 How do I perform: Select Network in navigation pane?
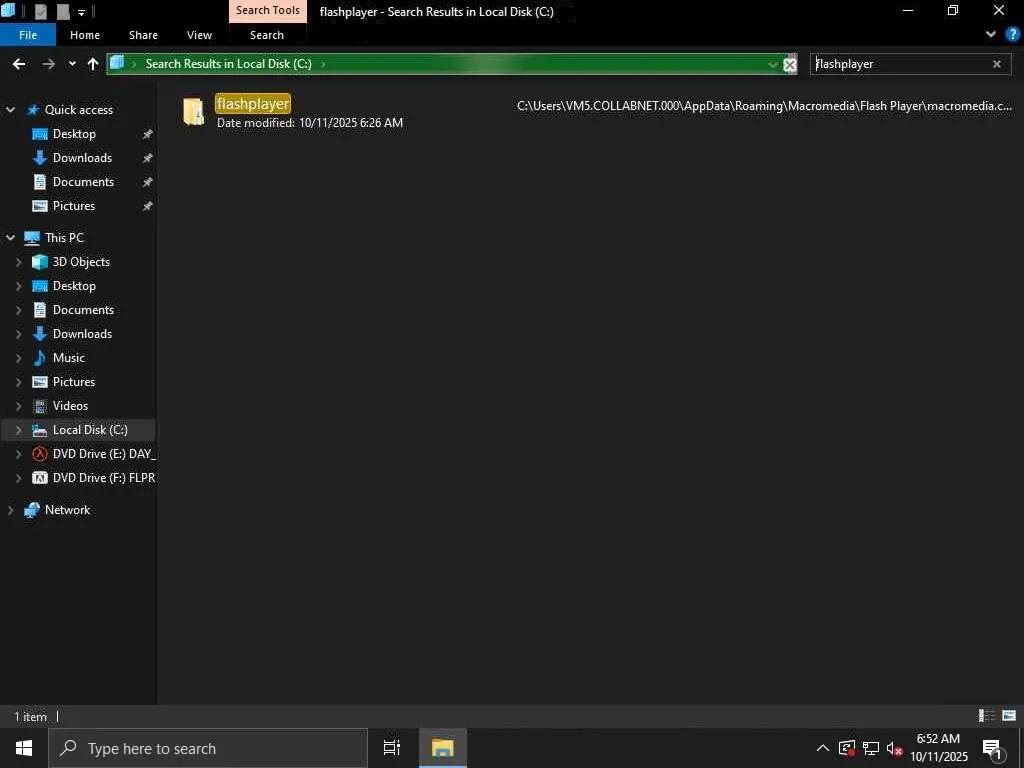[x=67, y=510]
